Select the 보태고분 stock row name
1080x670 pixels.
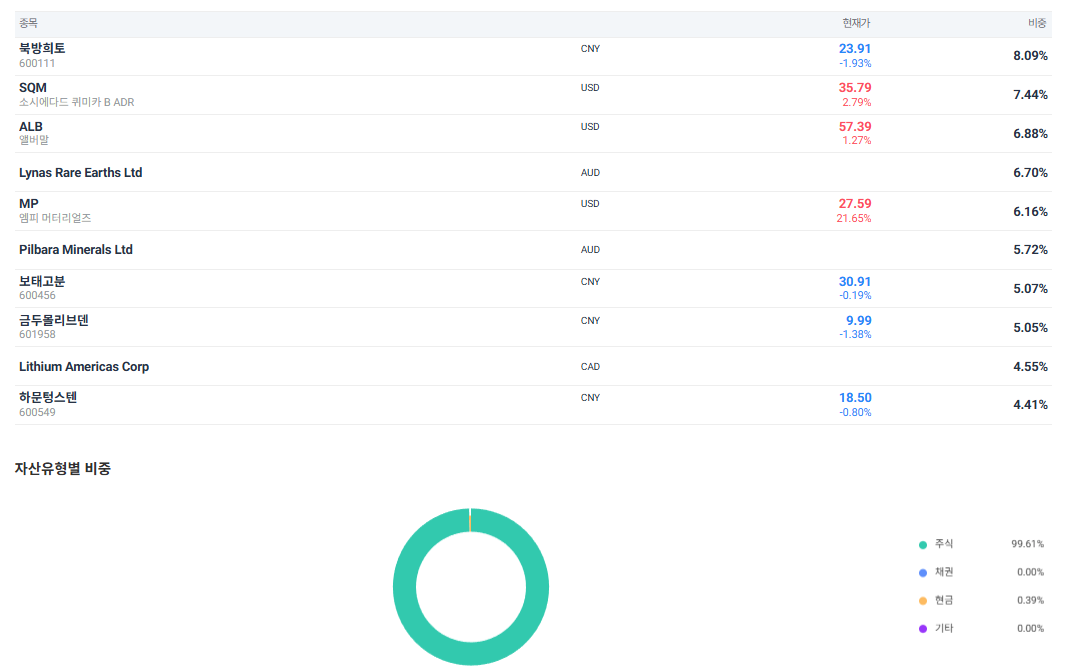(x=42, y=281)
